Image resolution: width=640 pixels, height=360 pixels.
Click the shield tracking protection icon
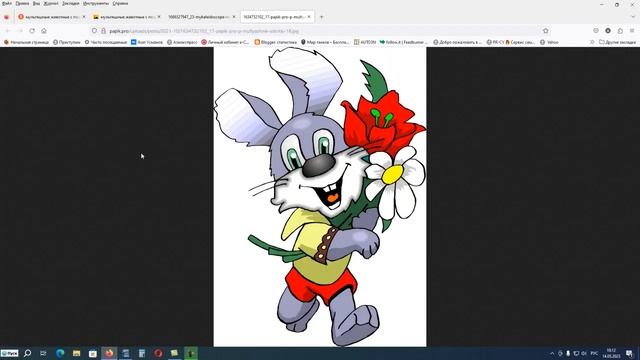coord(94,31)
